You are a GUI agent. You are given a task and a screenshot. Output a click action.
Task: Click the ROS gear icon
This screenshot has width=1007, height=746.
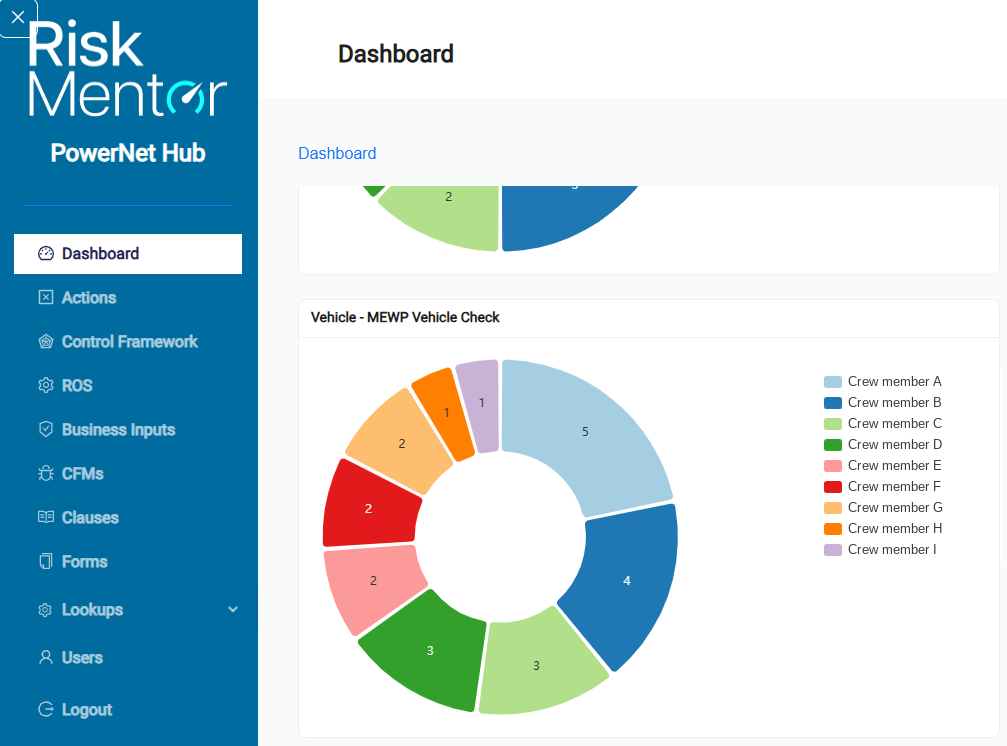[46, 385]
